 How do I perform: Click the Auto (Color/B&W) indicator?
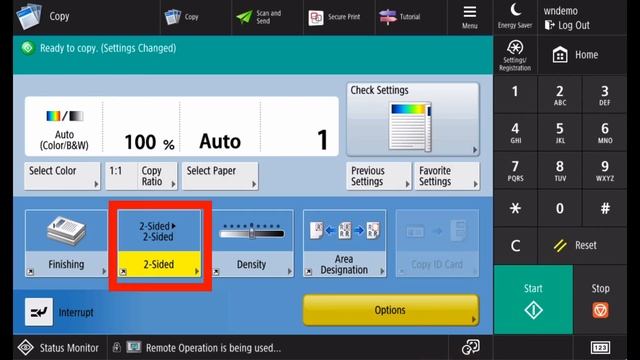click(64, 130)
